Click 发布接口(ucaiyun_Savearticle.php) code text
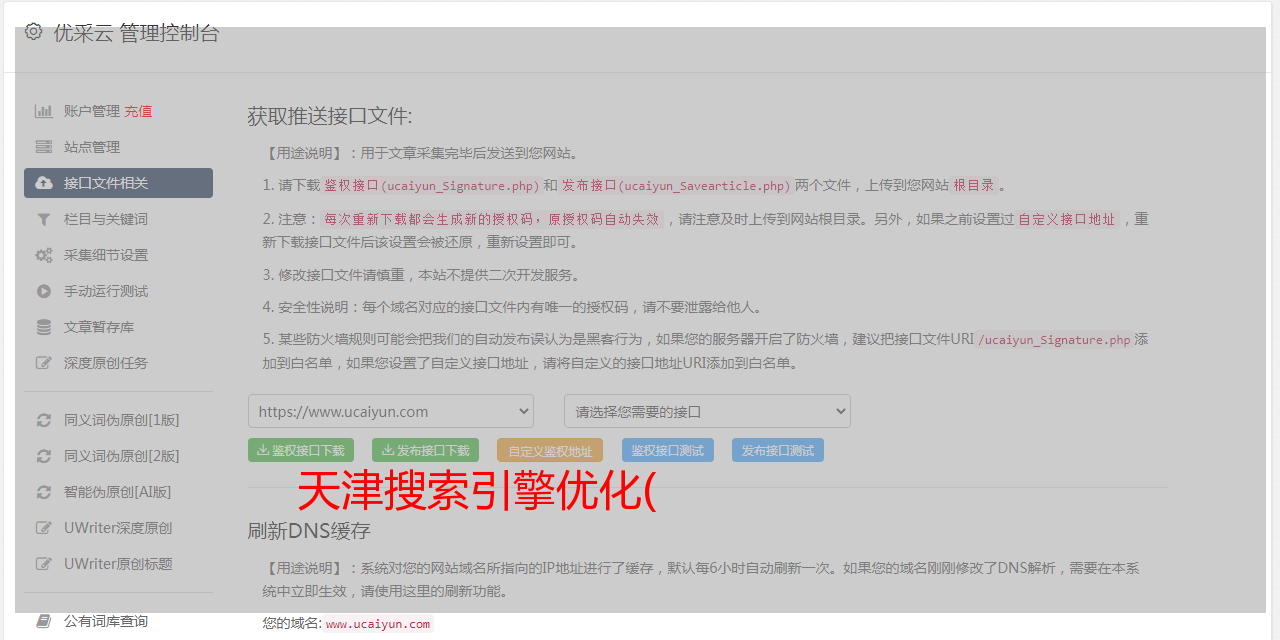Image resolution: width=1280 pixels, height=640 pixels. 676,186
